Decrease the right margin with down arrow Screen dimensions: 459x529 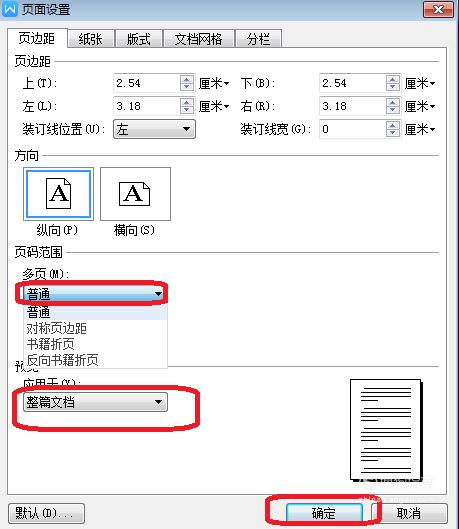(x=393, y=110)
